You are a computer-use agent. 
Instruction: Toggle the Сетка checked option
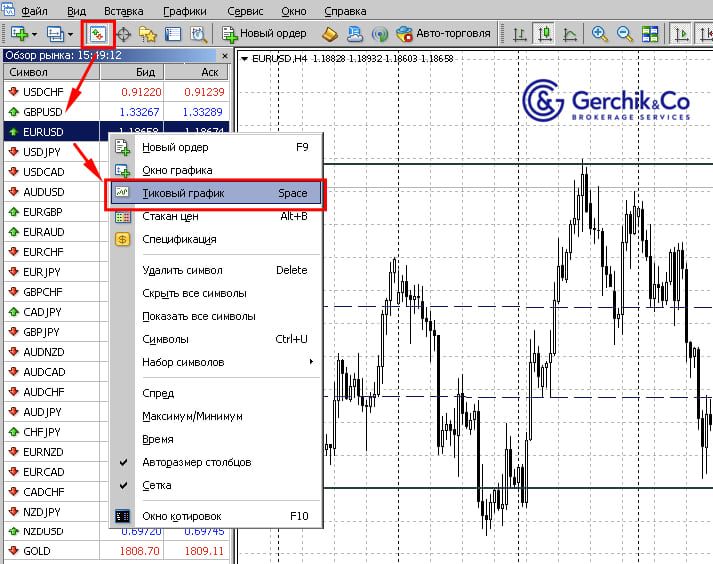pos(157,485)
